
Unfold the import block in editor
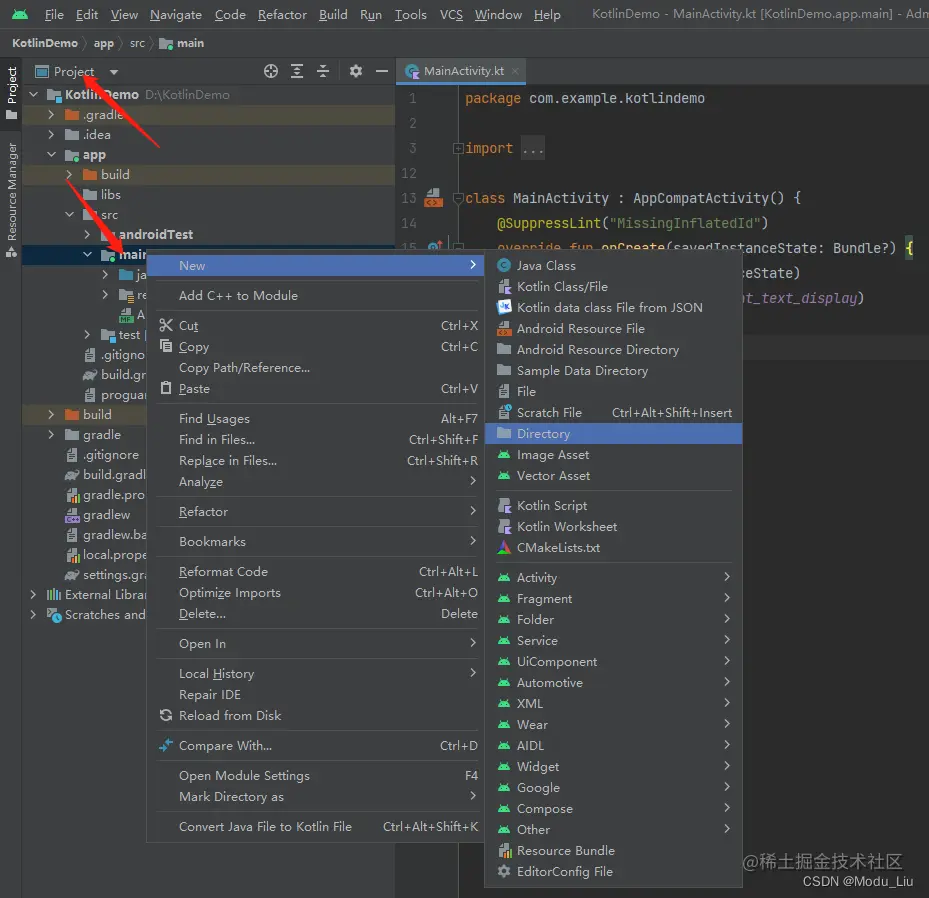tap(458, 149)
